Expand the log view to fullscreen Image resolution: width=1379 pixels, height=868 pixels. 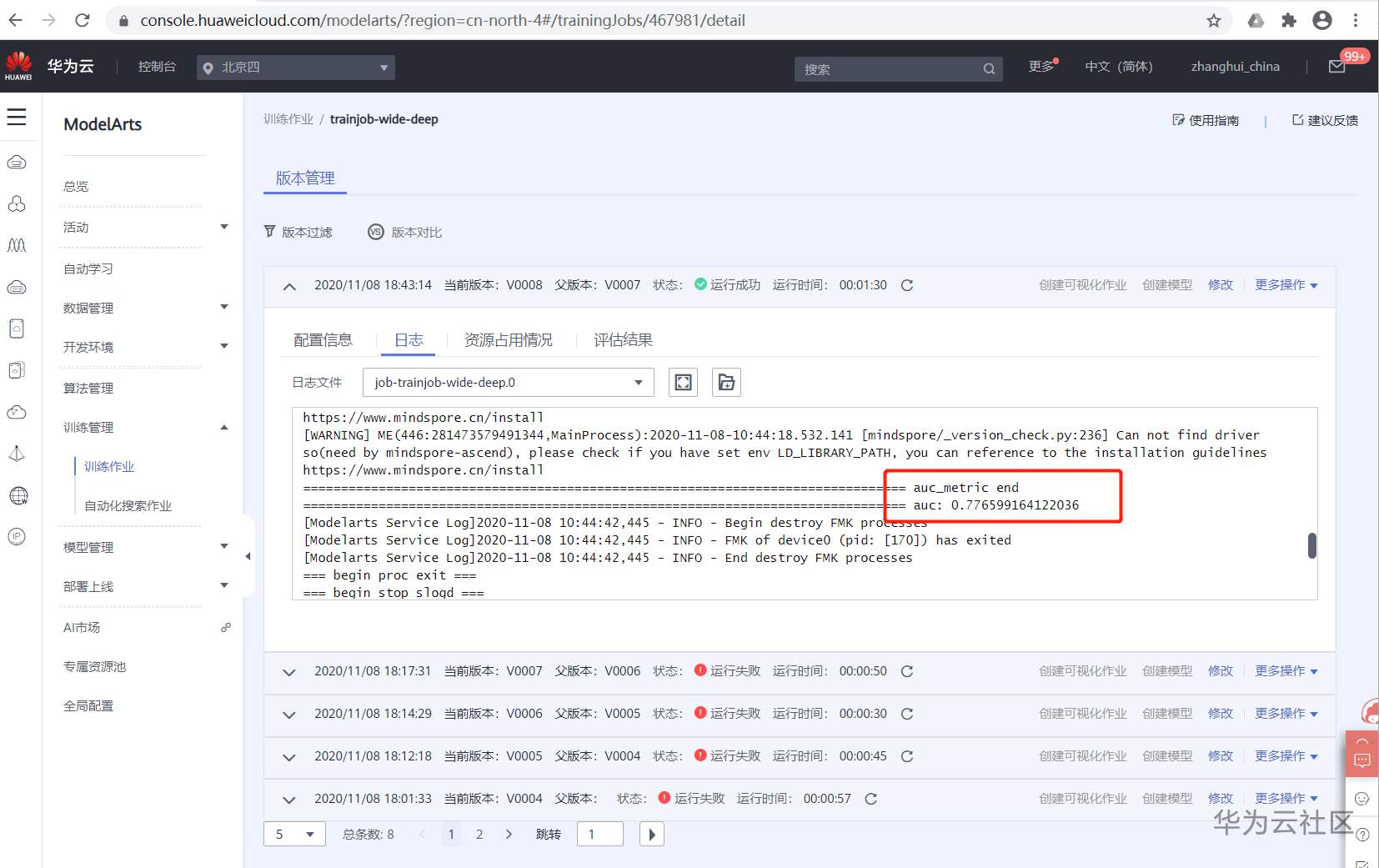(x=684, y=383)
